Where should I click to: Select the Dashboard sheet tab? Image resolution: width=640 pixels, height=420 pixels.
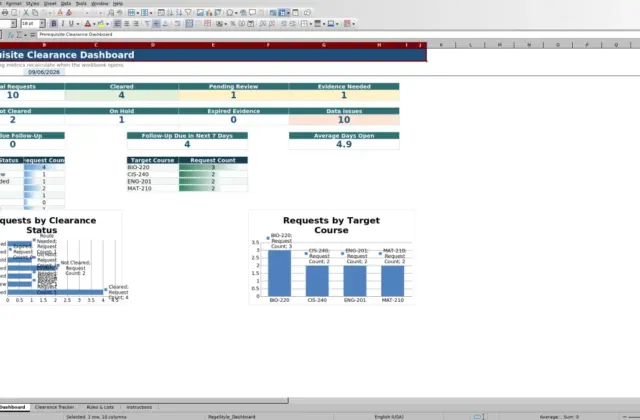click(13, 407)
